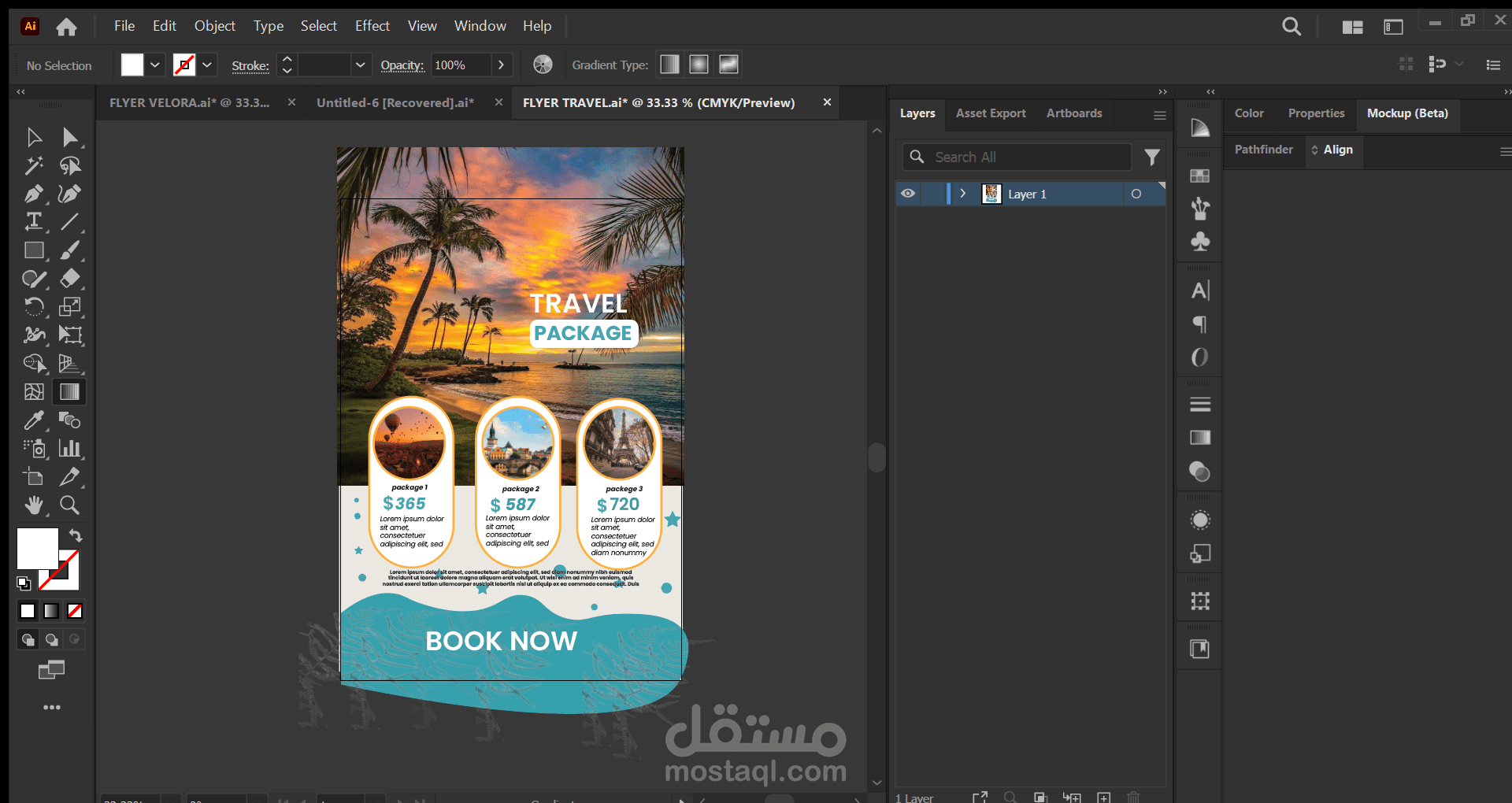Click the Home icon
The width and height of the screenshot is (1512, 803).
67,27
